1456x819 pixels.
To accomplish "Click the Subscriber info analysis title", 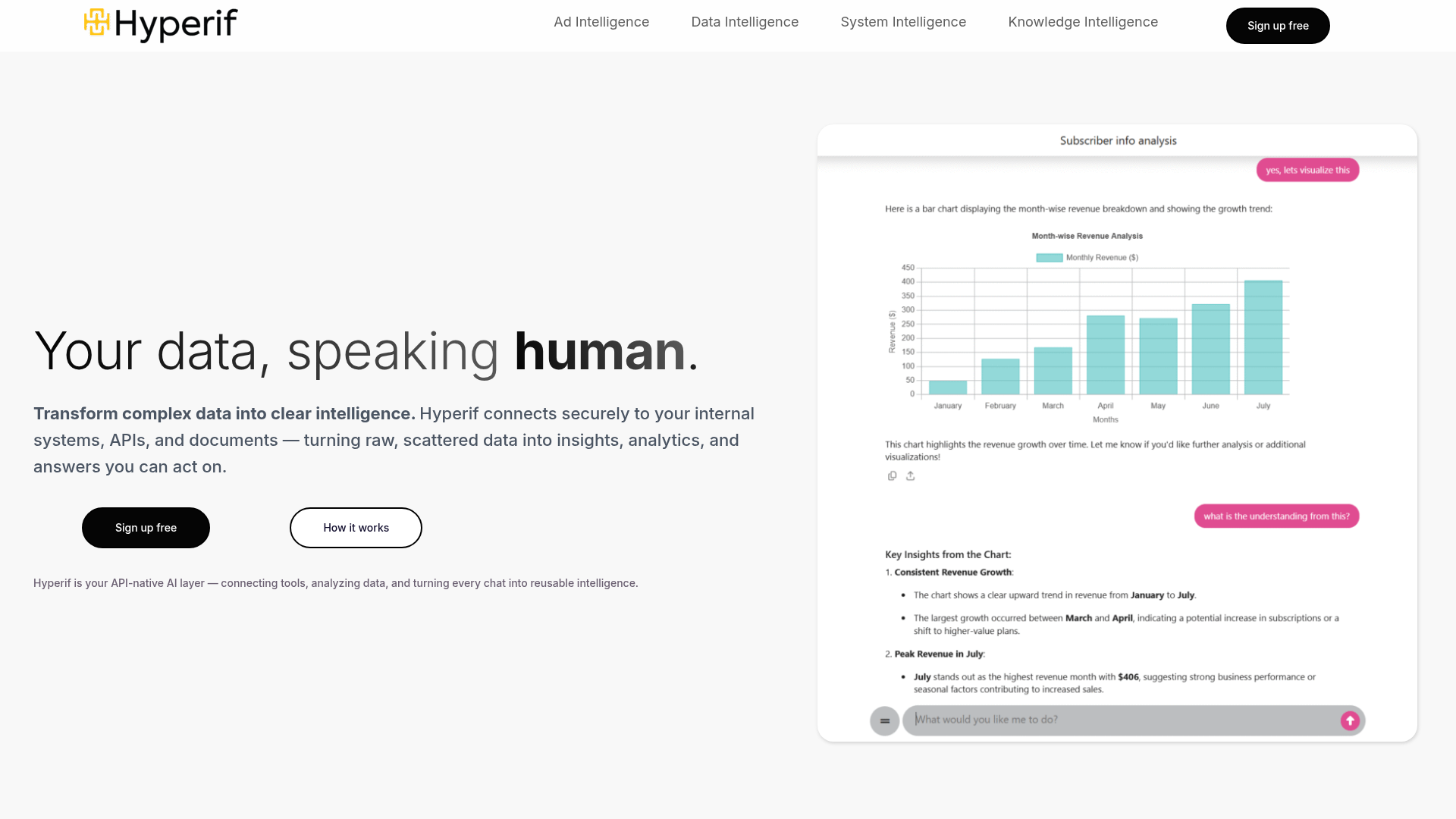I will [1118, 140].
